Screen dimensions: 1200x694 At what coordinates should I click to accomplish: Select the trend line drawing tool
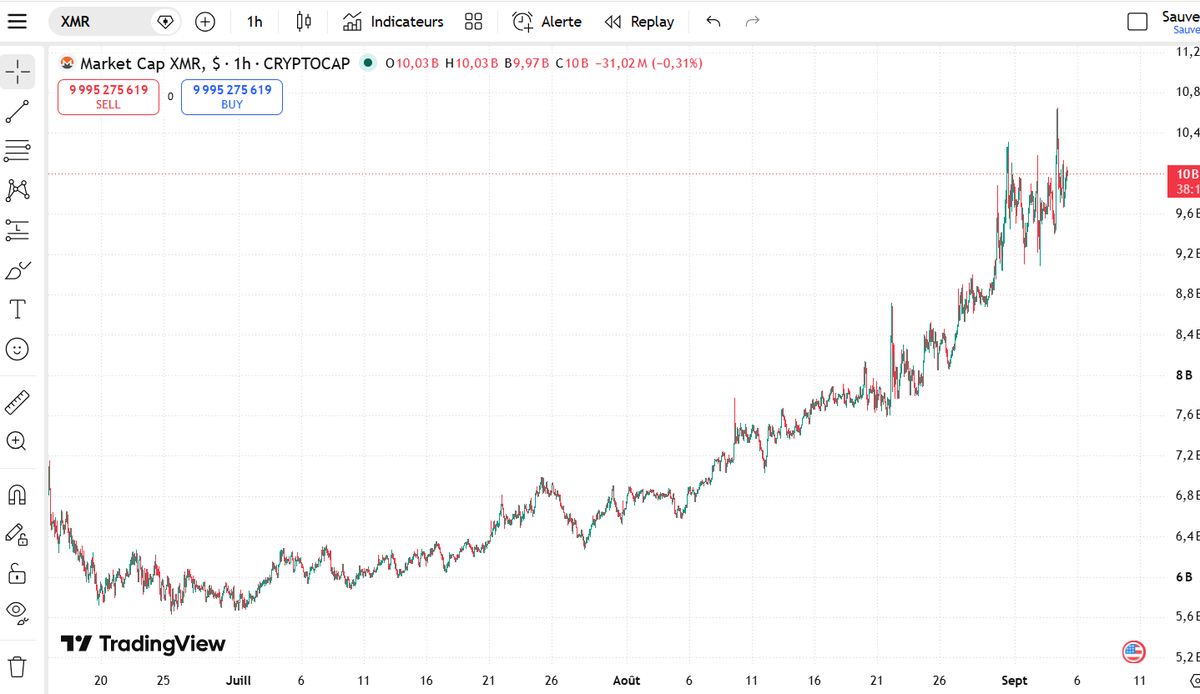[17, 112]
